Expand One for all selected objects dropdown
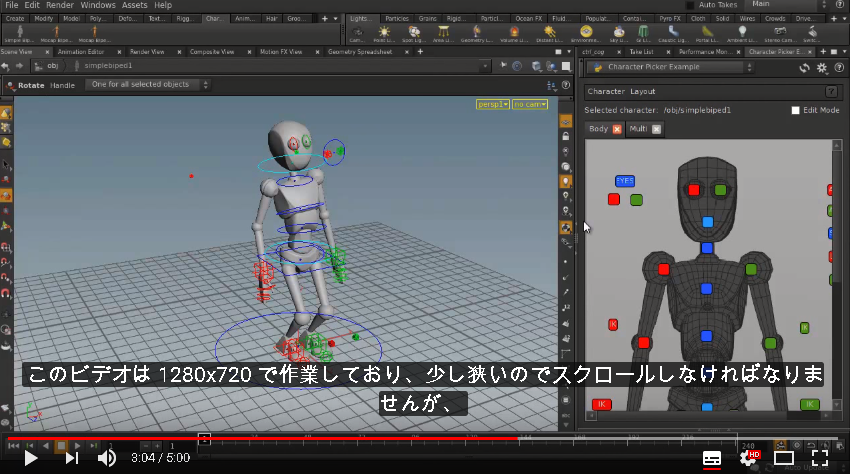Viewport: 850px width, 474px height. point(147,85)
